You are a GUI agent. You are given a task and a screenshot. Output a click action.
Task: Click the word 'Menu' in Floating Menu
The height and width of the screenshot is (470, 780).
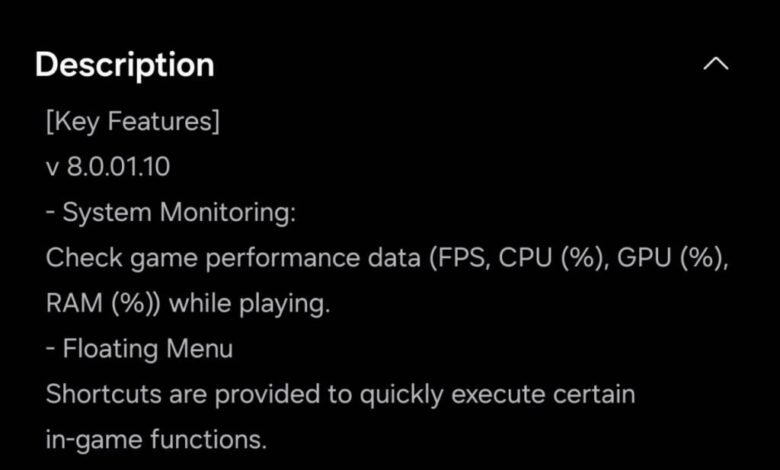199,349
